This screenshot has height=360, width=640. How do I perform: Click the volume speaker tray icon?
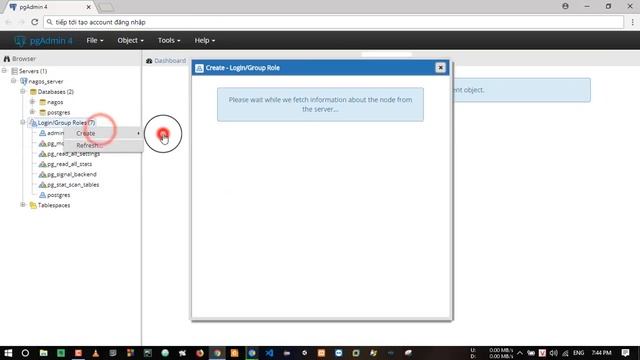[553, 353]
